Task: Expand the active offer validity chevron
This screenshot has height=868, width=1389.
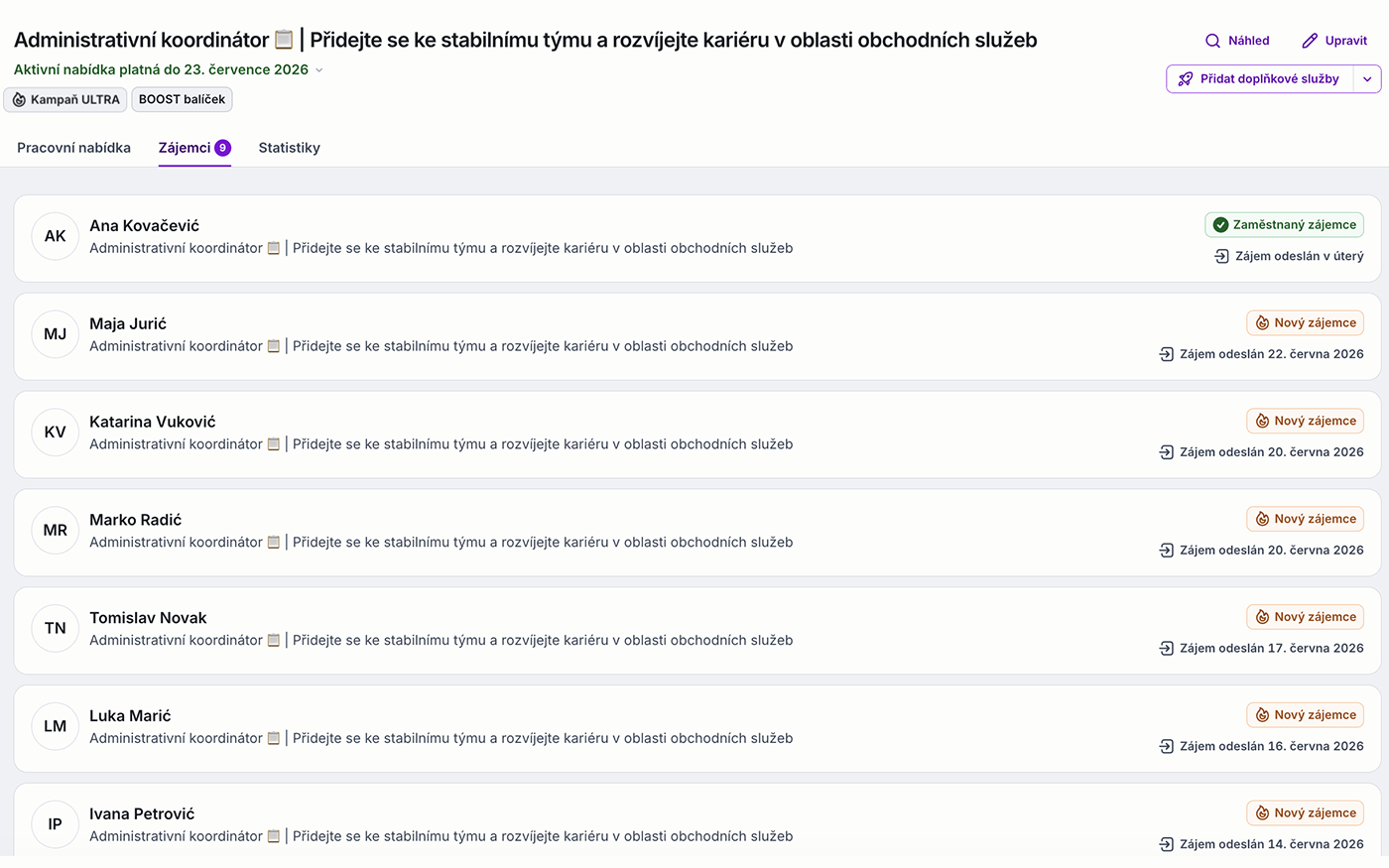Action: point(319,70)
